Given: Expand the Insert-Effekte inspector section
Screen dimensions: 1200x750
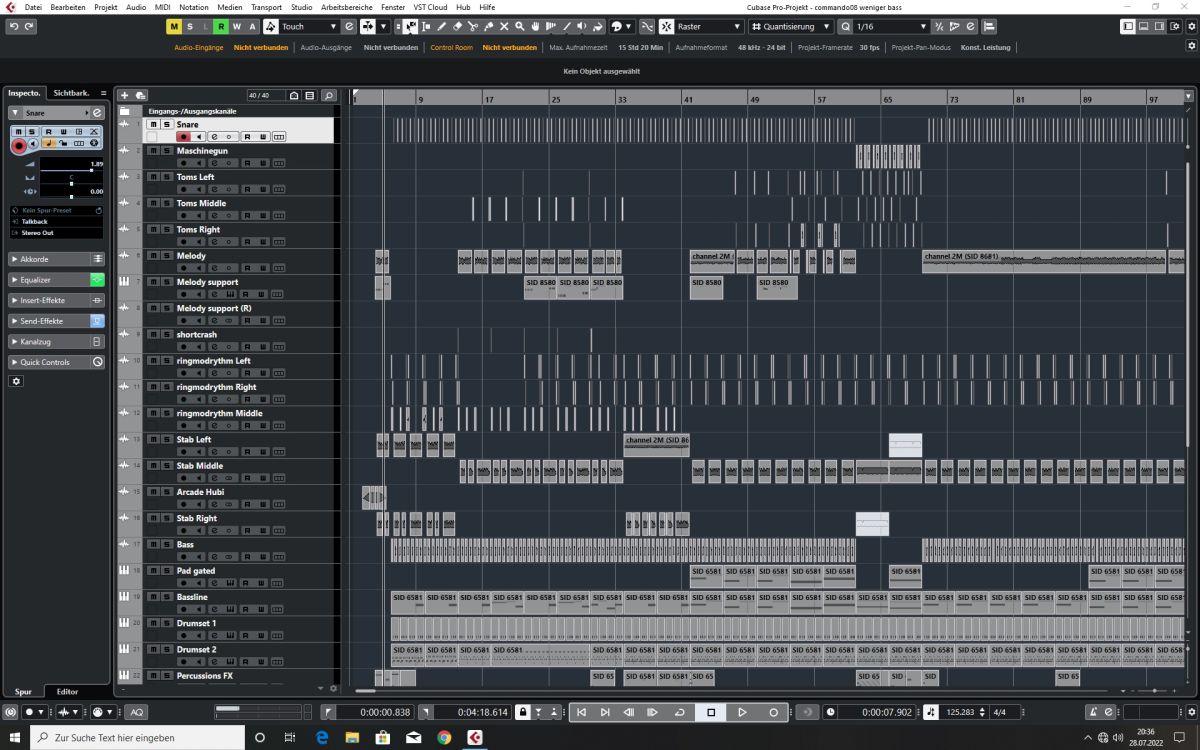Looking at the screenshot, I should coord(57,300).
